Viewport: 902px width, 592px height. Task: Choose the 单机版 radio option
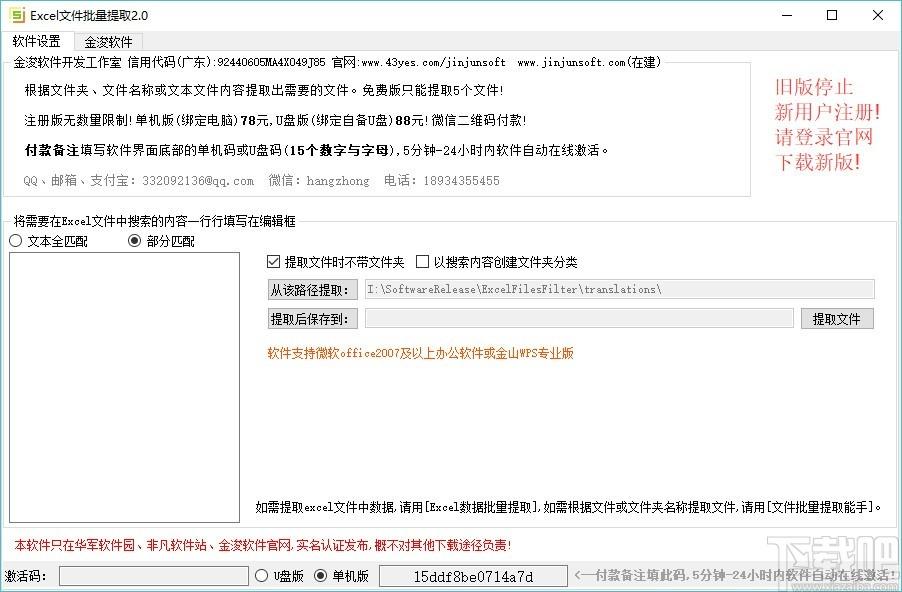tap(321, 576)
